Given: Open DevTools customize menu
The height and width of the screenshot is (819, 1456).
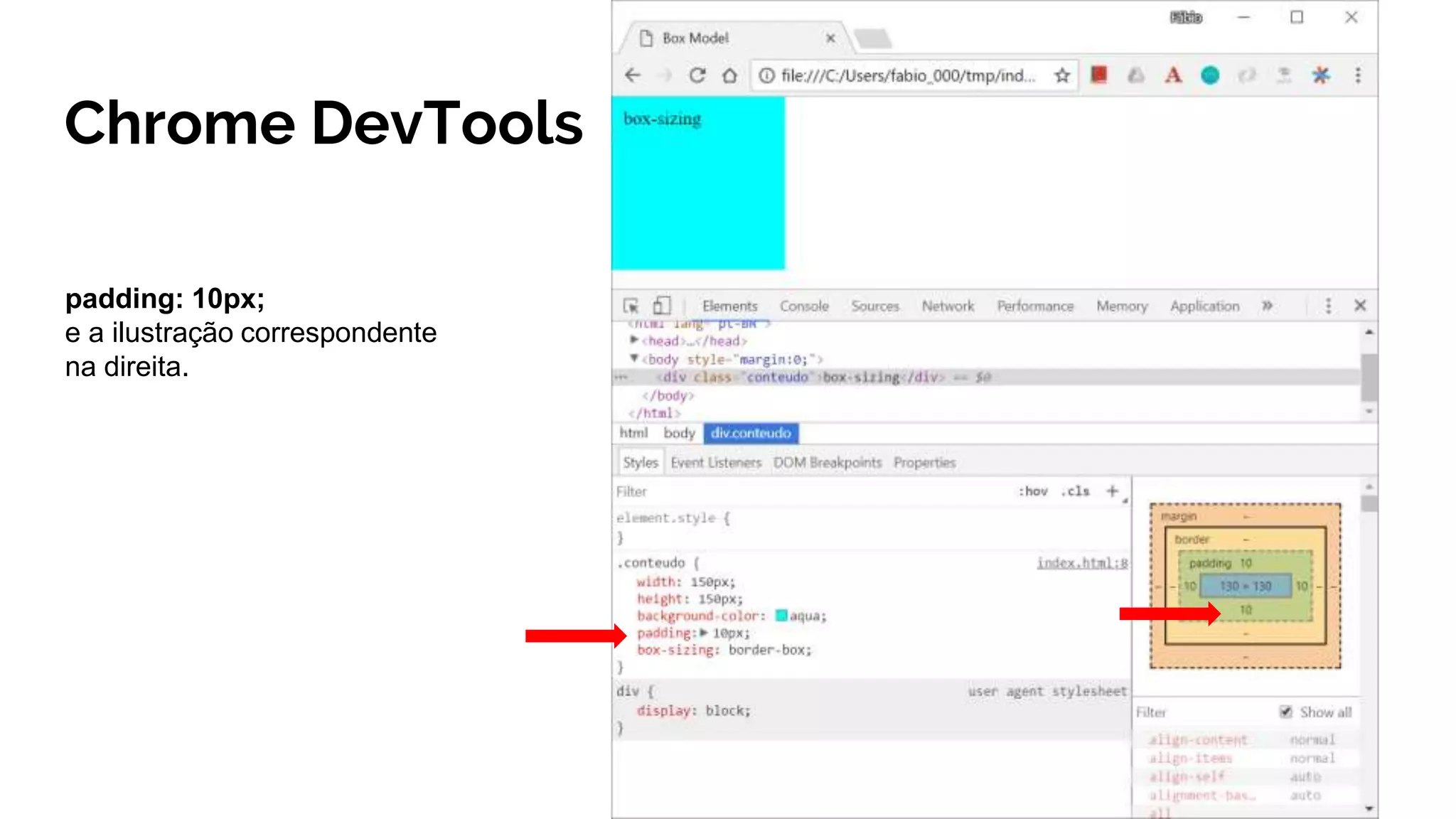Looking at the screenshot, I should click(1328, 306).
